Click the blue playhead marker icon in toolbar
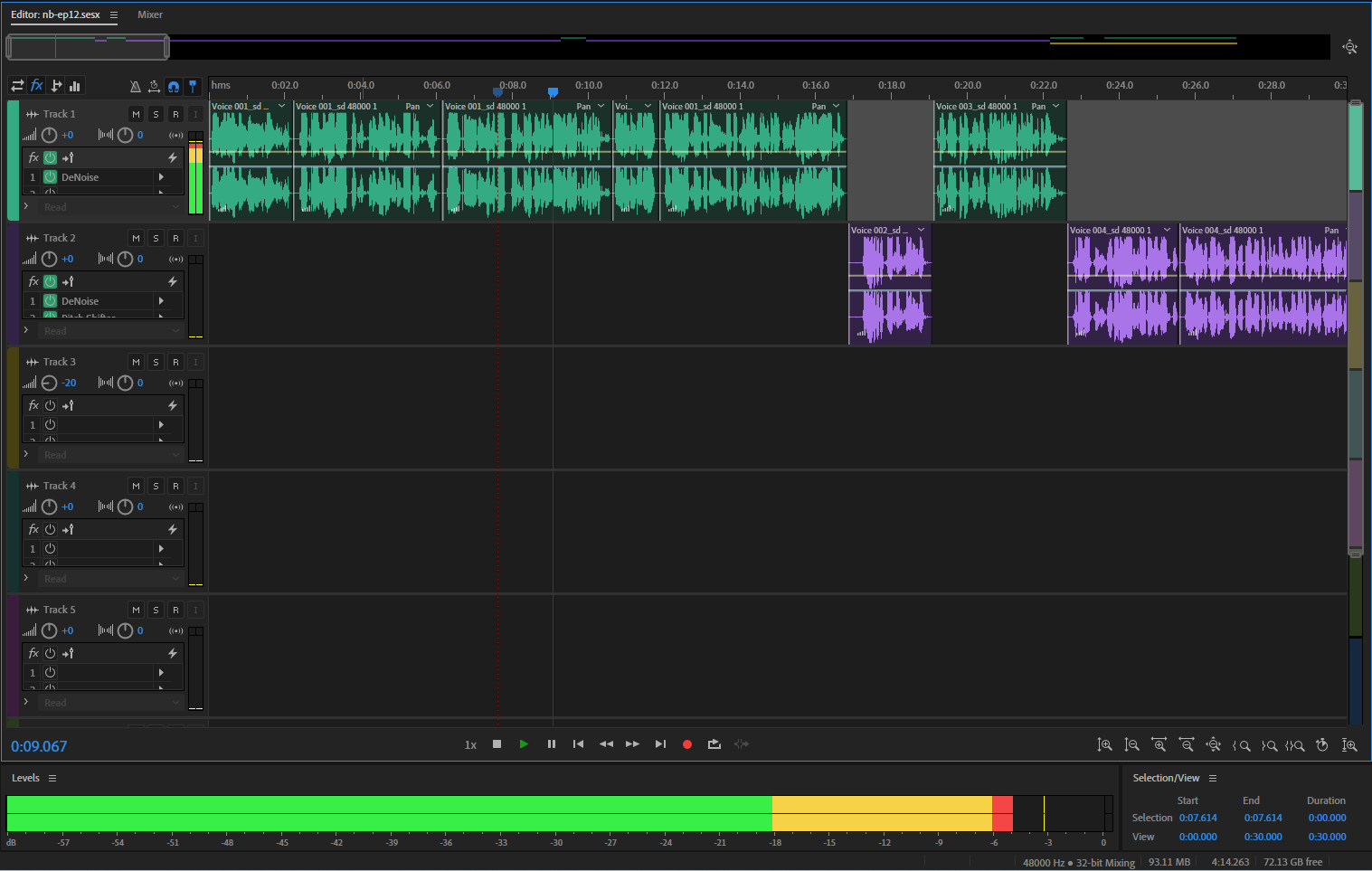The width and height of the screenshot is (1372, 871). [193, 87]
